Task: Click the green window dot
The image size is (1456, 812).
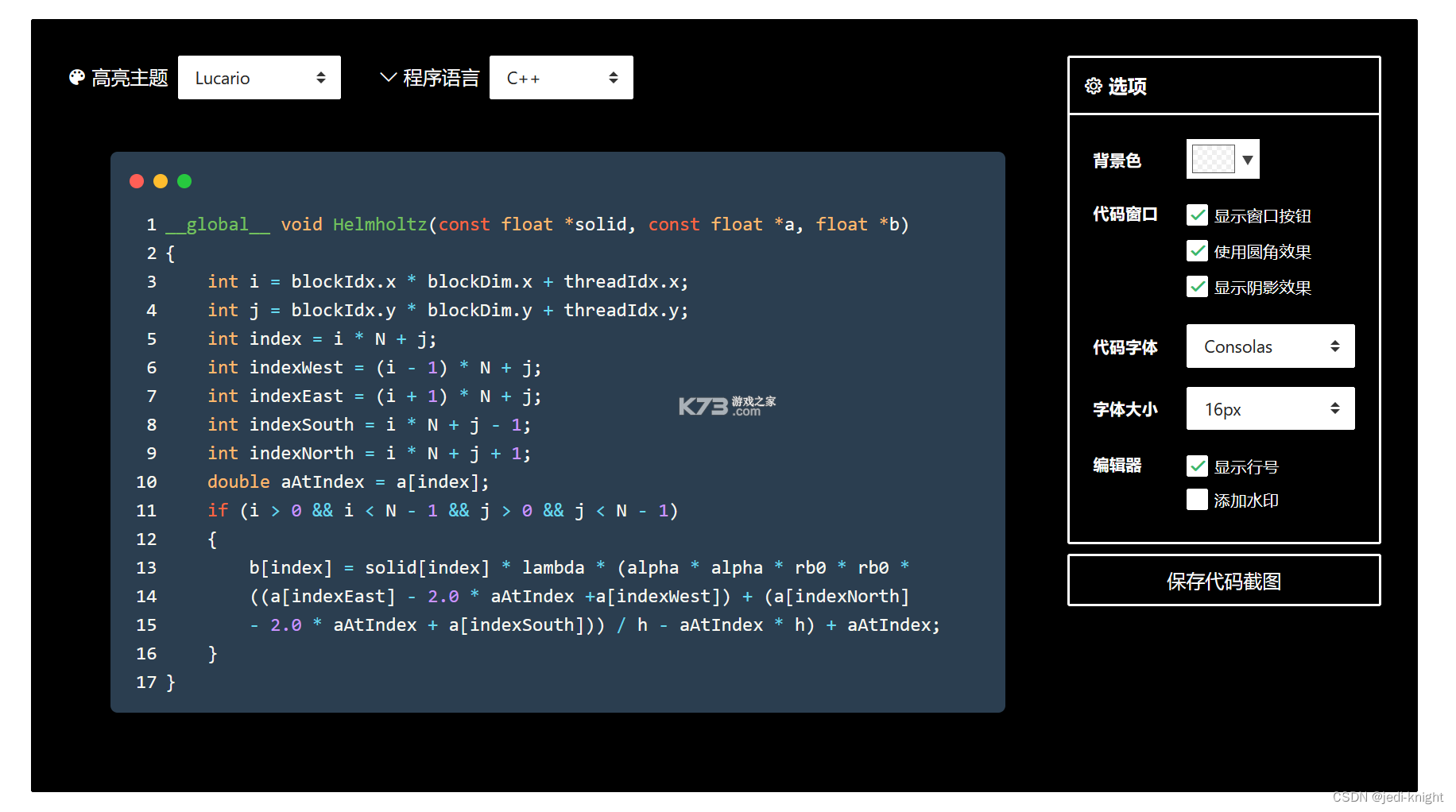Action: (x=184, y=181)
